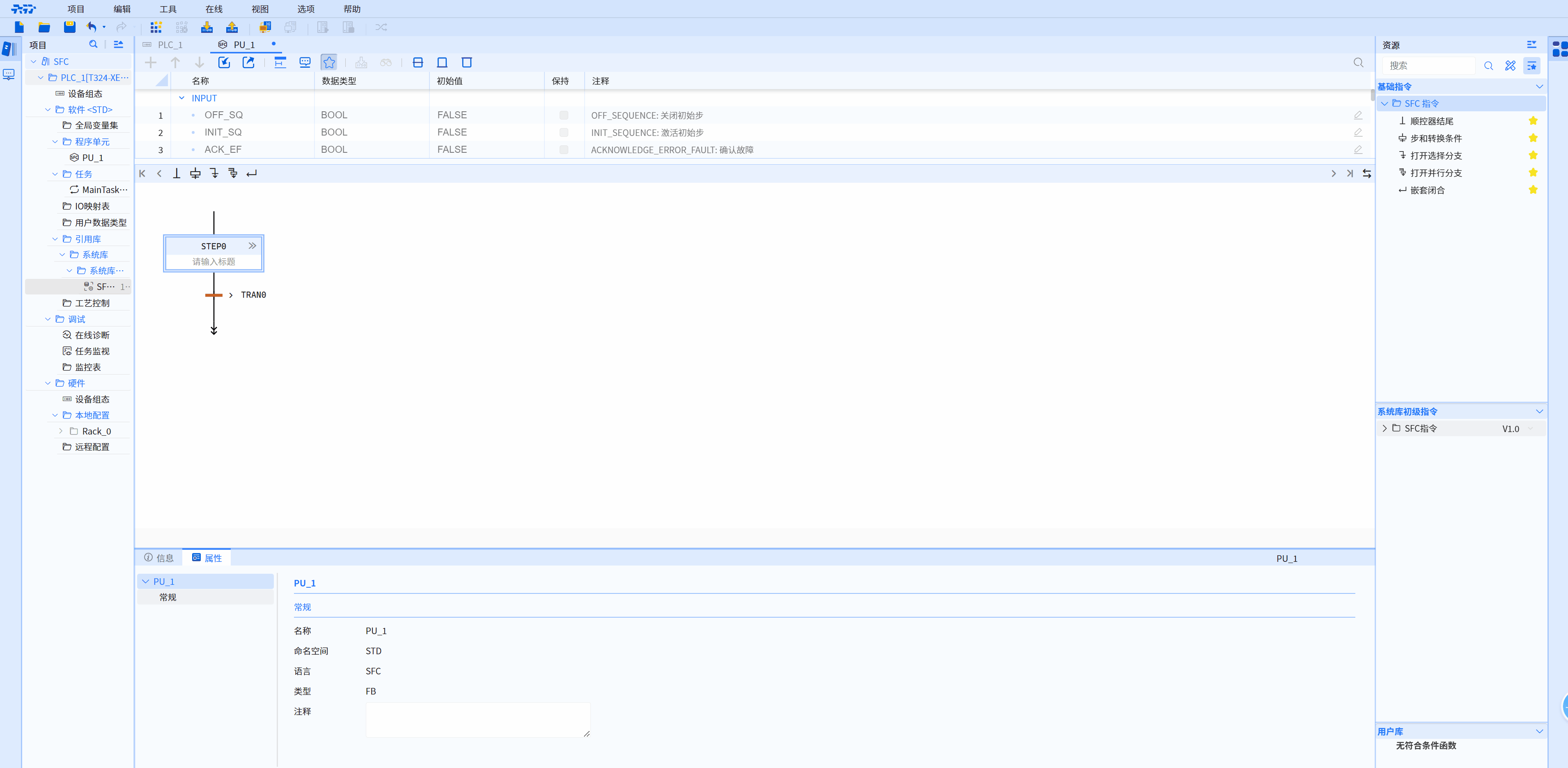
Task: Click the undo arrow icon
Action: pyautogui.click(x=91, y=27)
